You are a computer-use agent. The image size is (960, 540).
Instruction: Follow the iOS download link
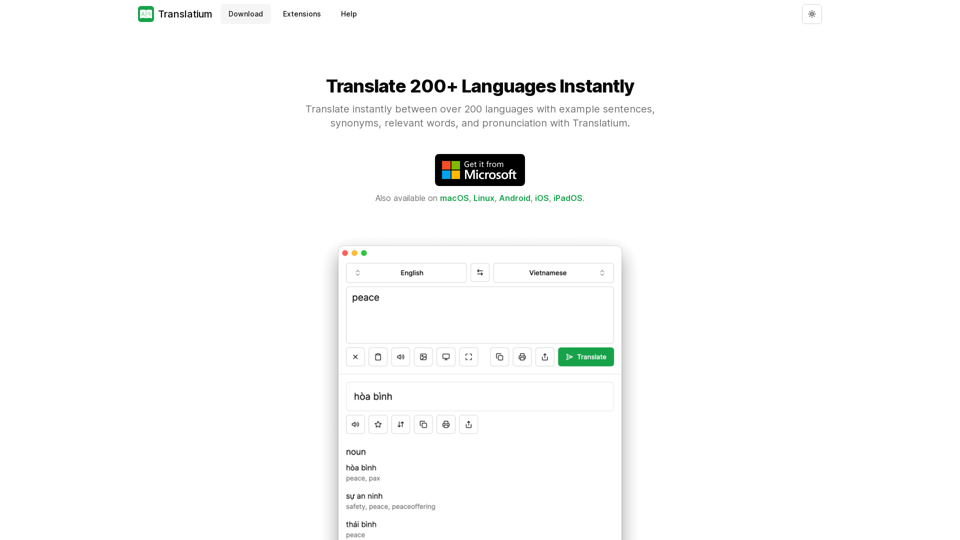541,198
